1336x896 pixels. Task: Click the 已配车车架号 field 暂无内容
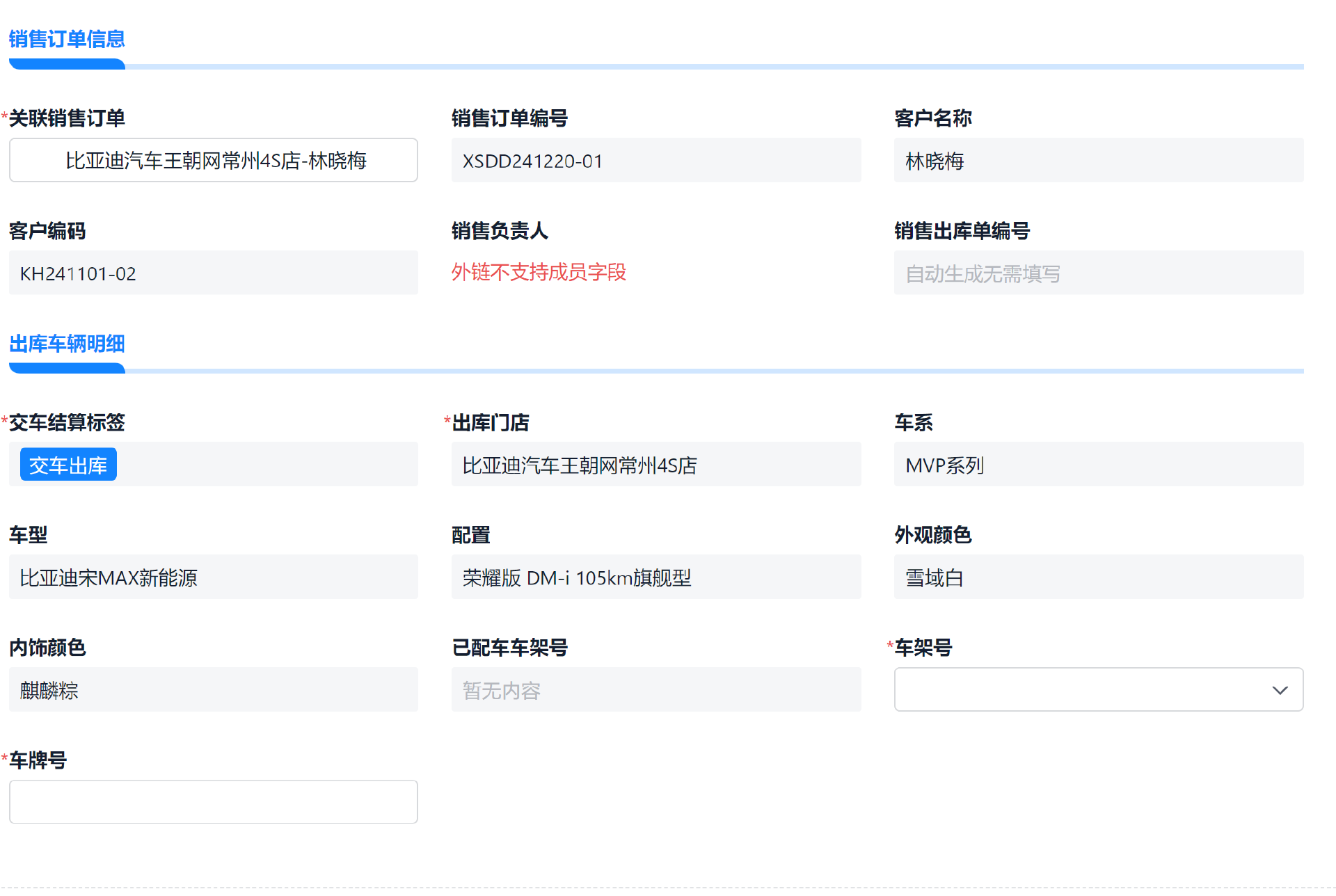click(655, 690)
